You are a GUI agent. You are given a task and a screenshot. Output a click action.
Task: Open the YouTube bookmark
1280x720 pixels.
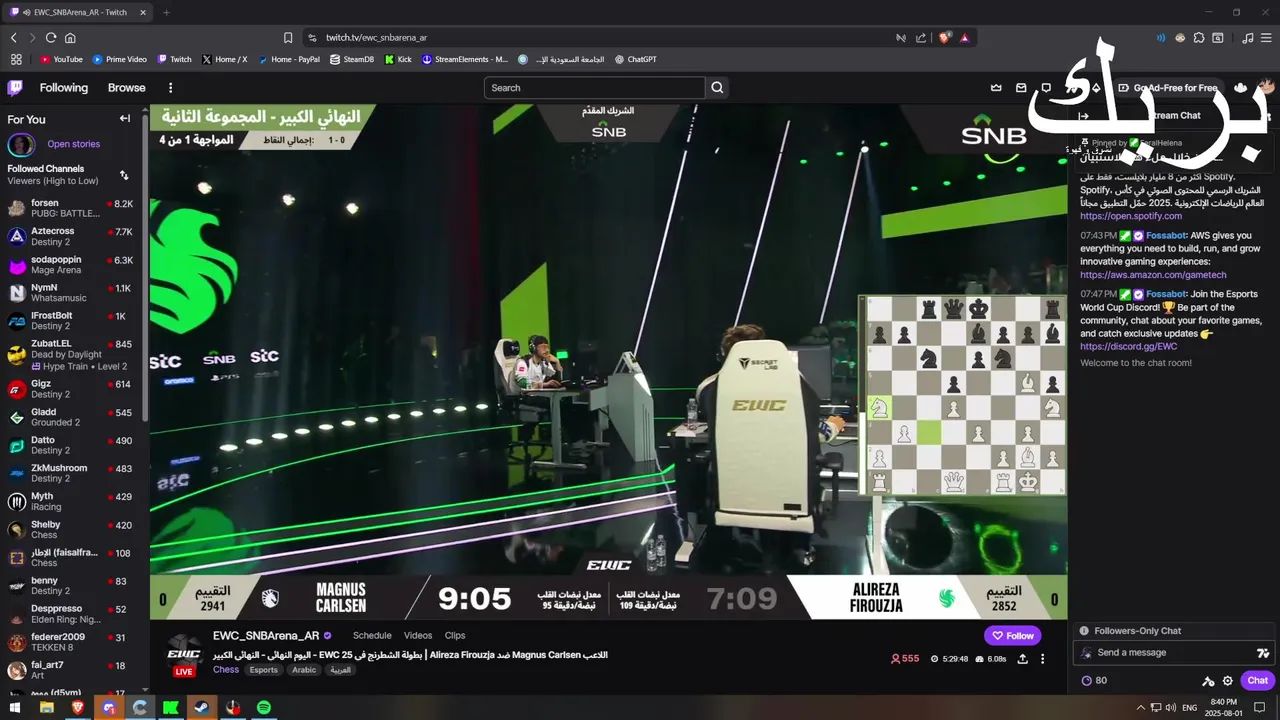point(61,59)
